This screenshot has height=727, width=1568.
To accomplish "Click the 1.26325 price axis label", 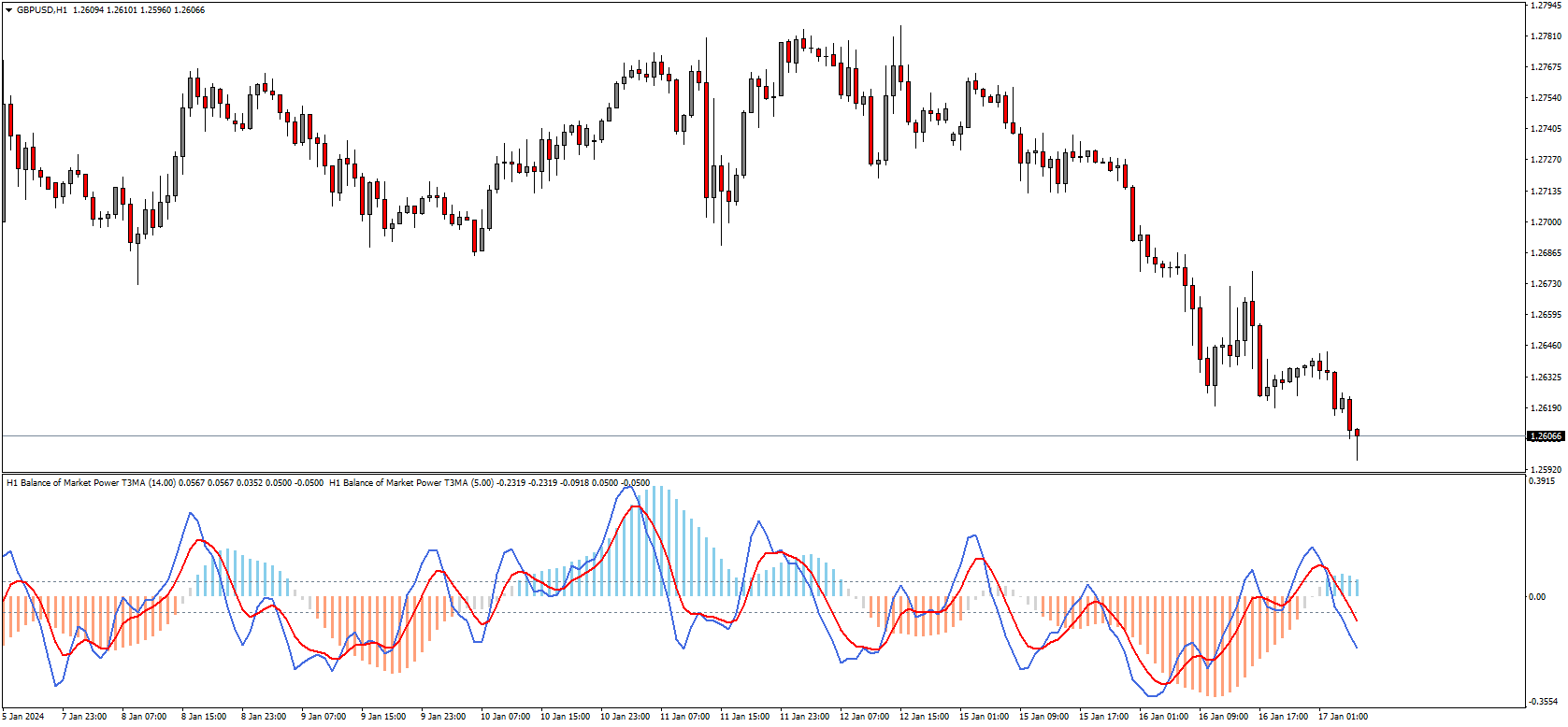I will (x=1546, y=378).
